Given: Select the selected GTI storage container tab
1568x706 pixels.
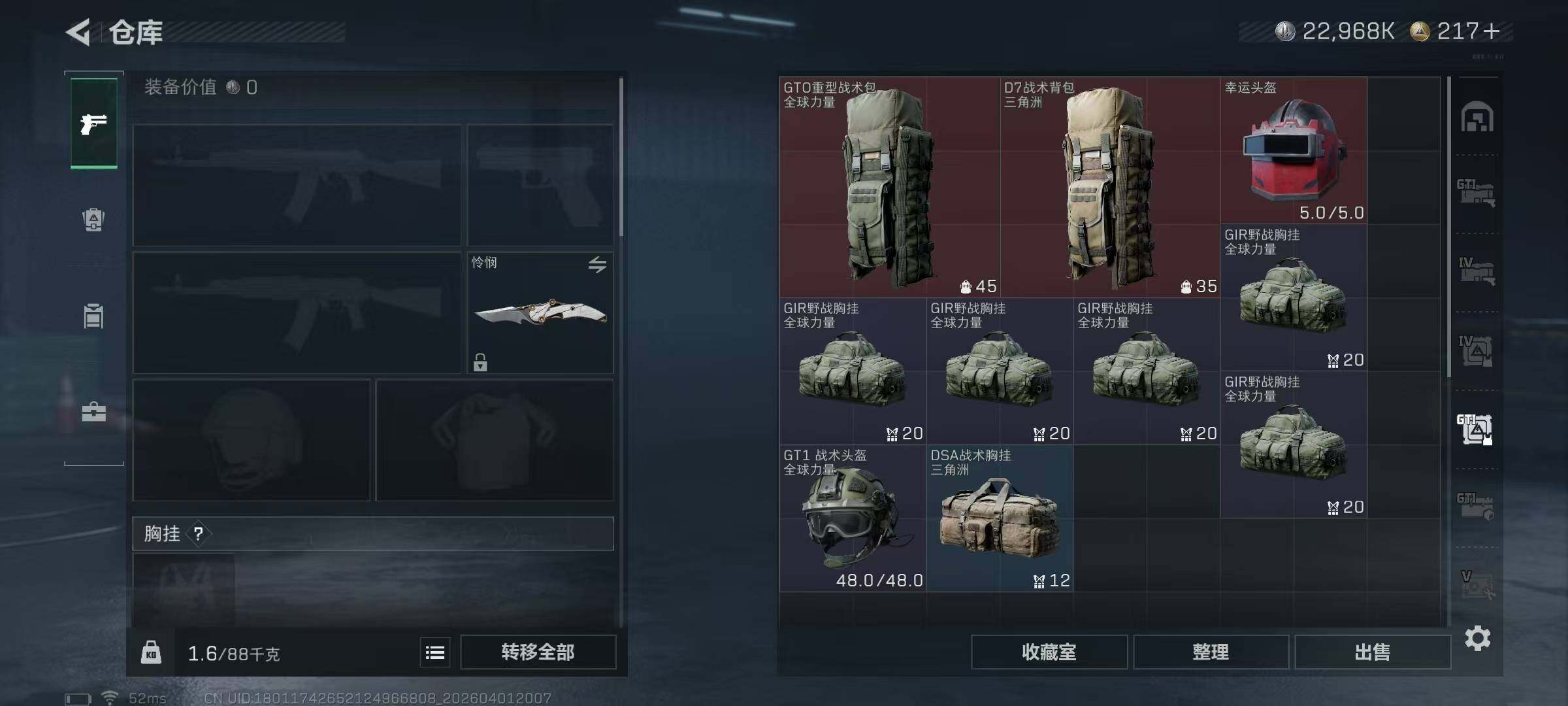Looking at the screenshot, I should click(1476, 429).
